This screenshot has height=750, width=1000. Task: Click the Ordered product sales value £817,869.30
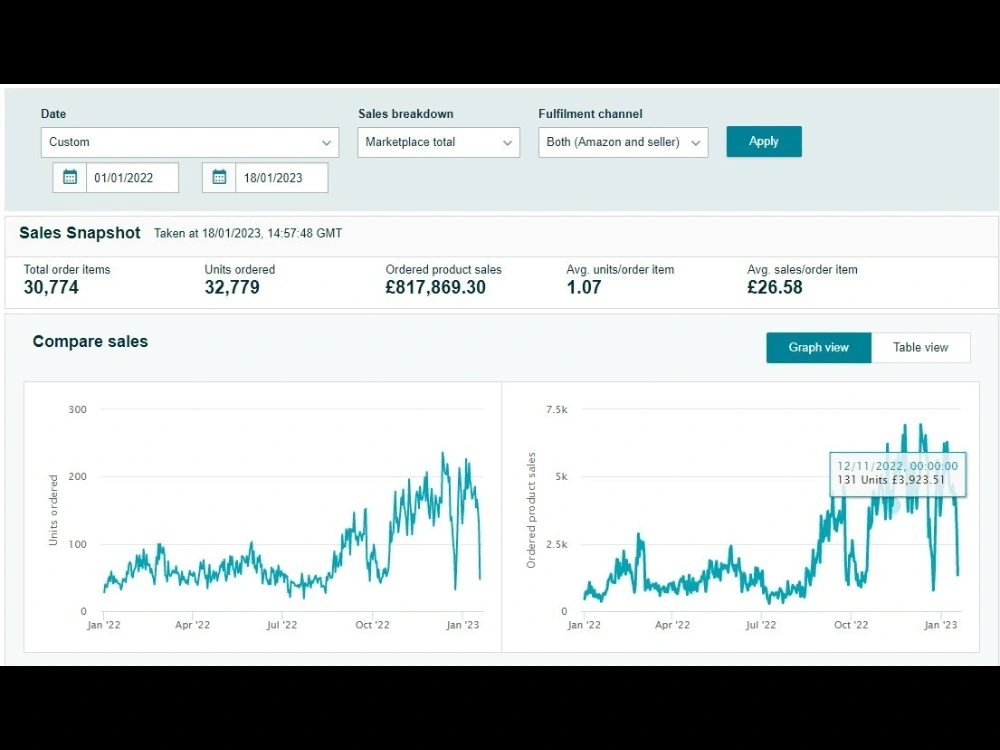436,288
